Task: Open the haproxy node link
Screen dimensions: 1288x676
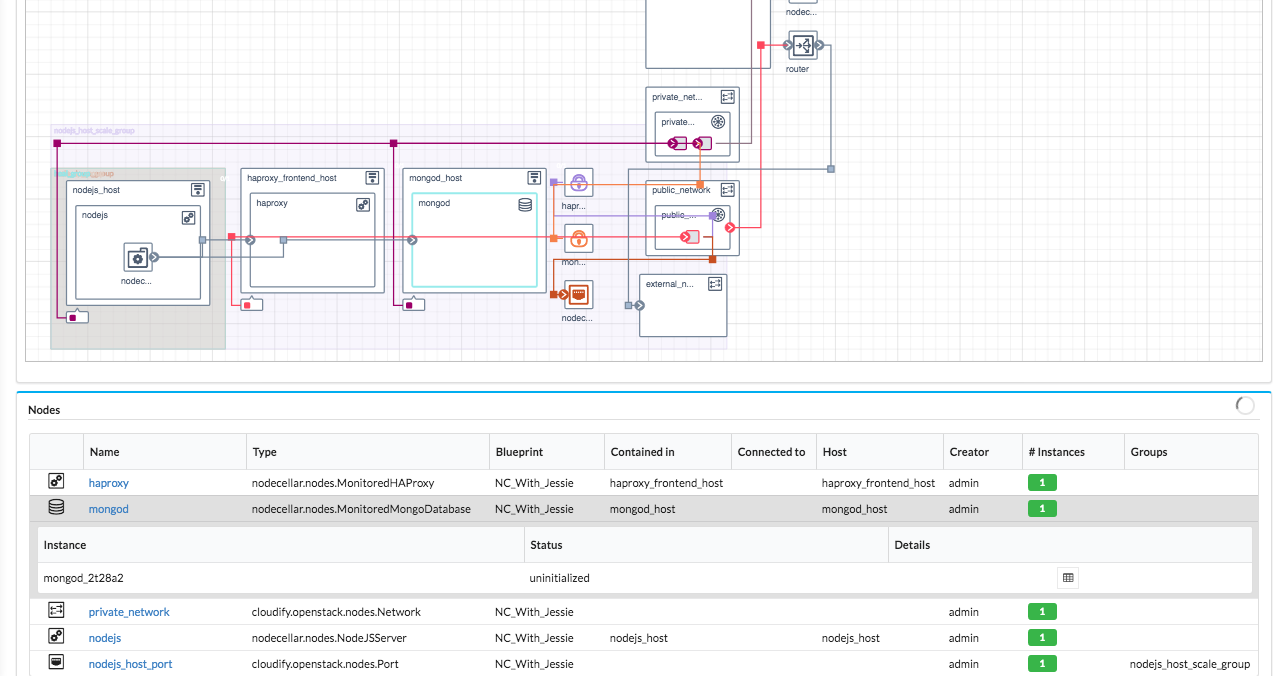Action: (x=109, y=483)
